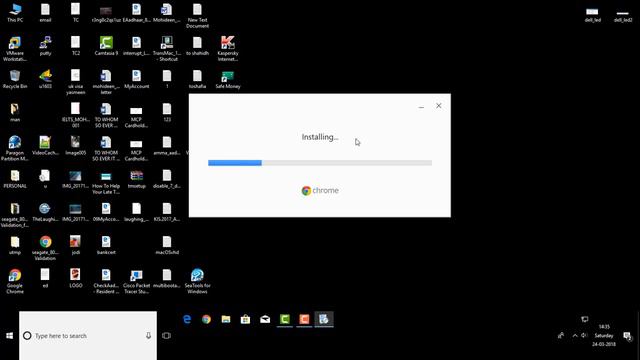The height and width of the screenshot is (360, 640).
Task: Select the TheLaughi desktop icon
Action: pos(45,212)
